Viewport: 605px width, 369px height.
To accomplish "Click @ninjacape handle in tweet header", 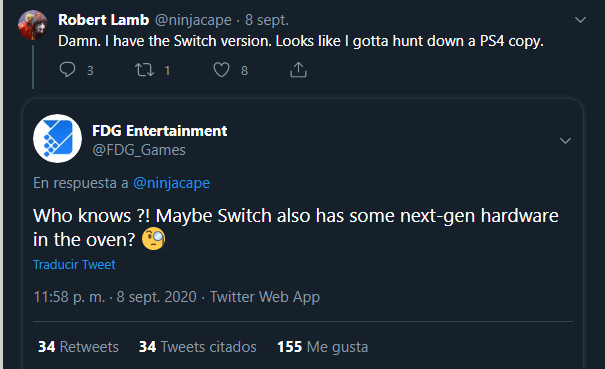I will (193, 20).
